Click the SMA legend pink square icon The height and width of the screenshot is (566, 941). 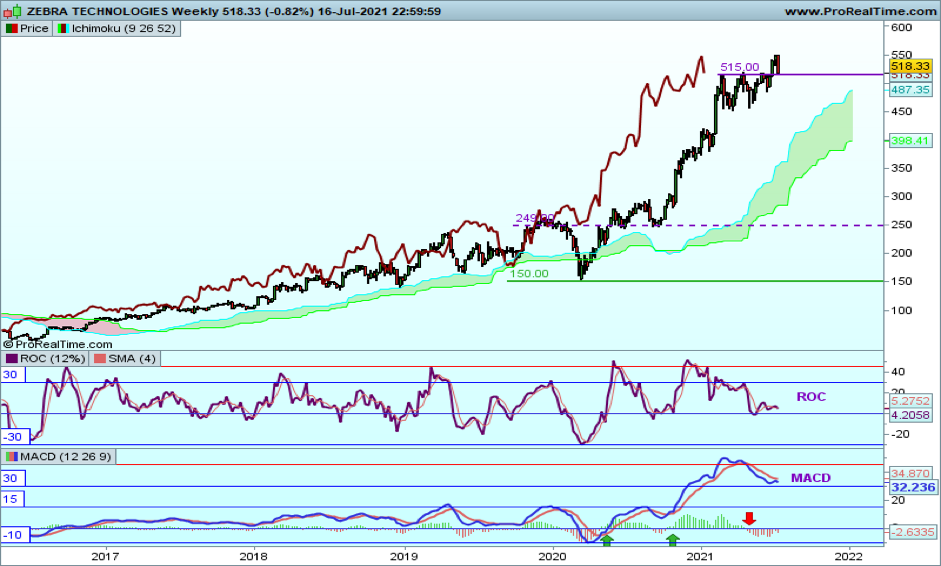click(100, 358)
